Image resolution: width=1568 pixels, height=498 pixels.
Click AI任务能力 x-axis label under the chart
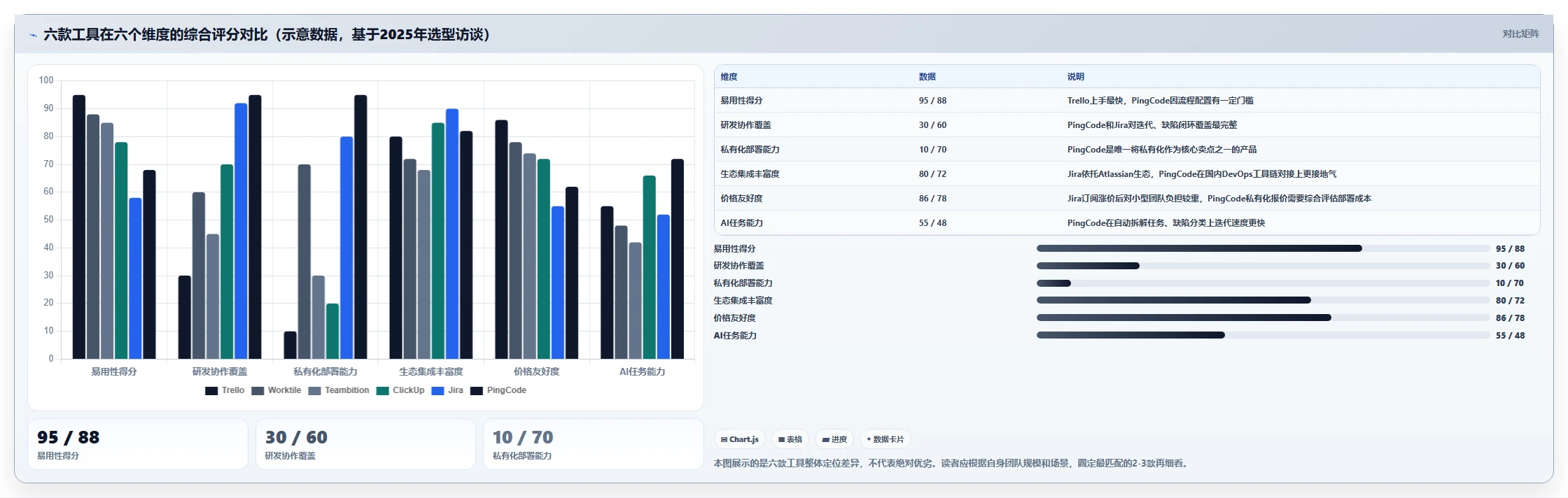tap(643, 371)
